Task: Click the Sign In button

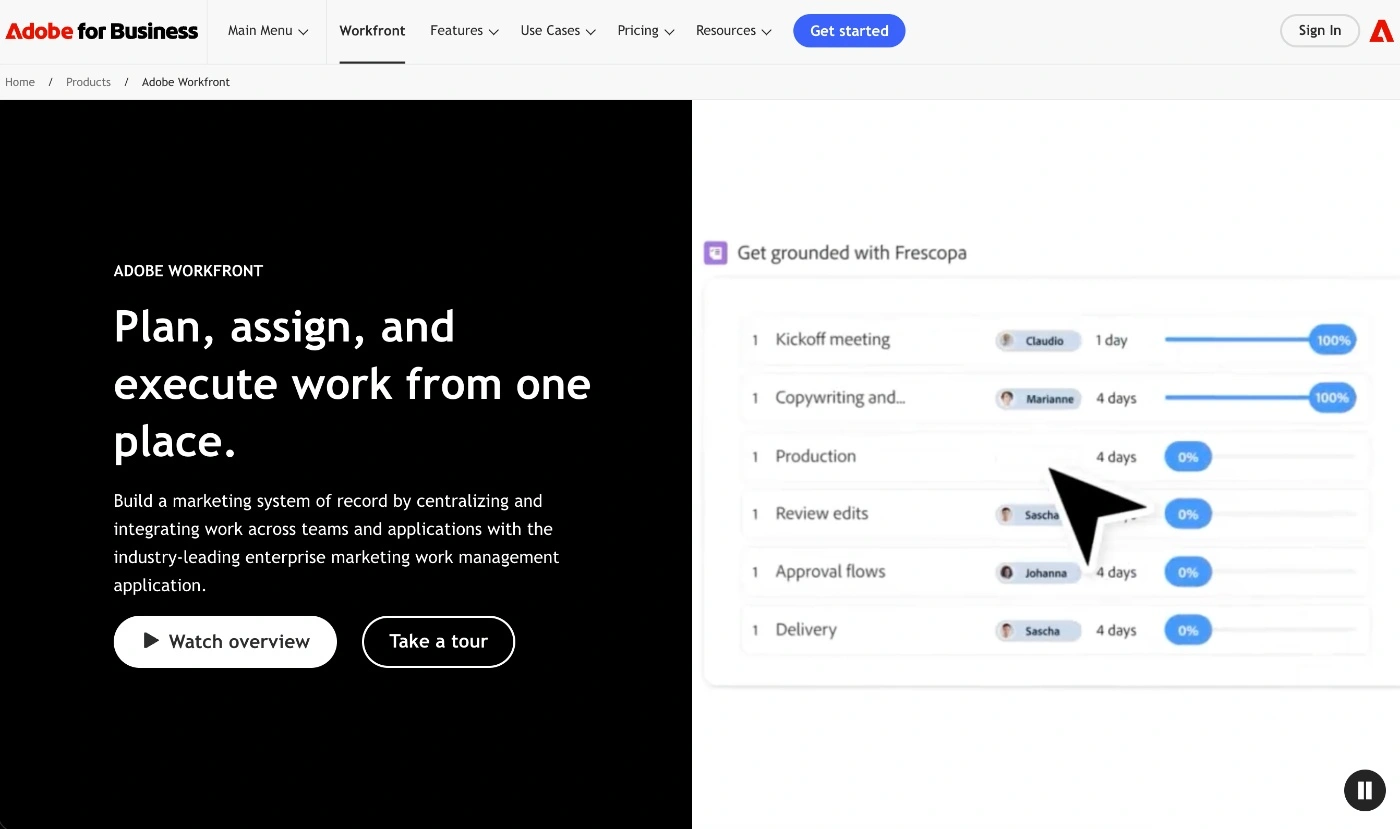Action: click(x=1319, y=31)
